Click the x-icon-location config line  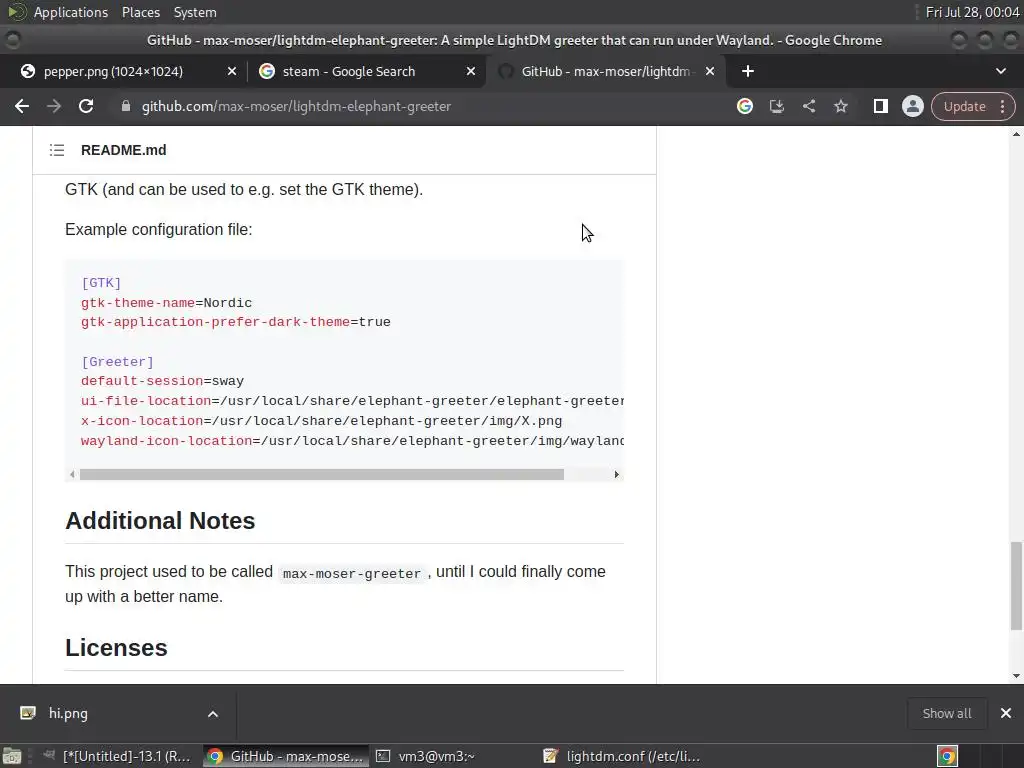[321, 421]
